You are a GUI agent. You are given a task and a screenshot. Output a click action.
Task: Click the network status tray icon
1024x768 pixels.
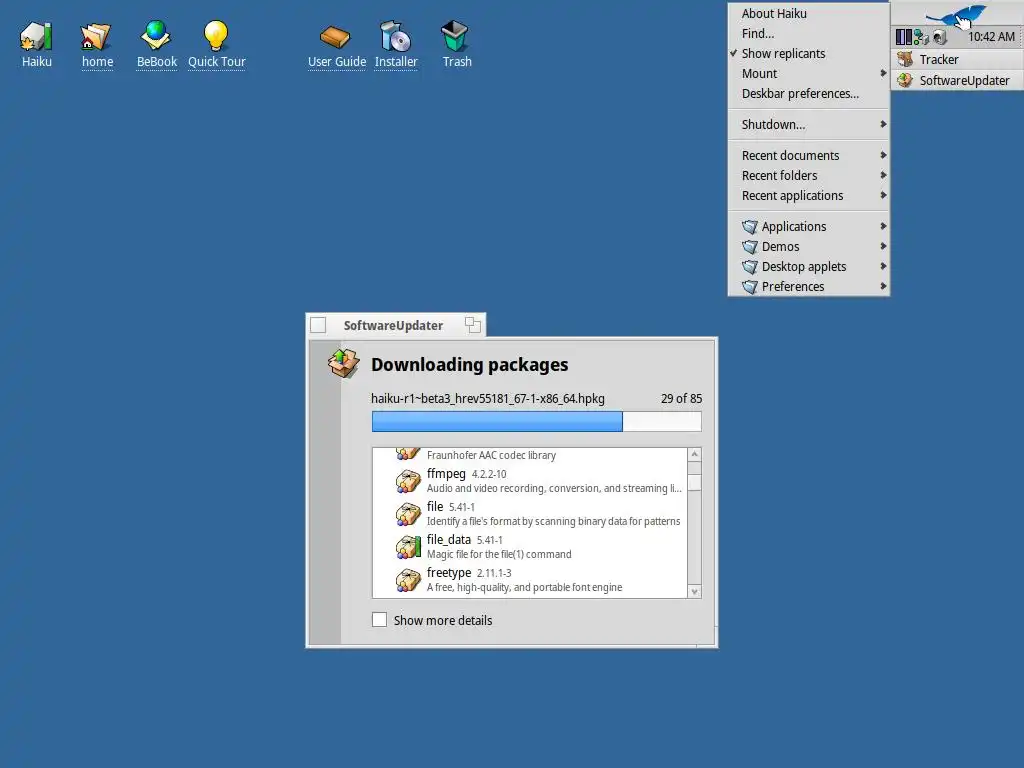coord(921,37)
